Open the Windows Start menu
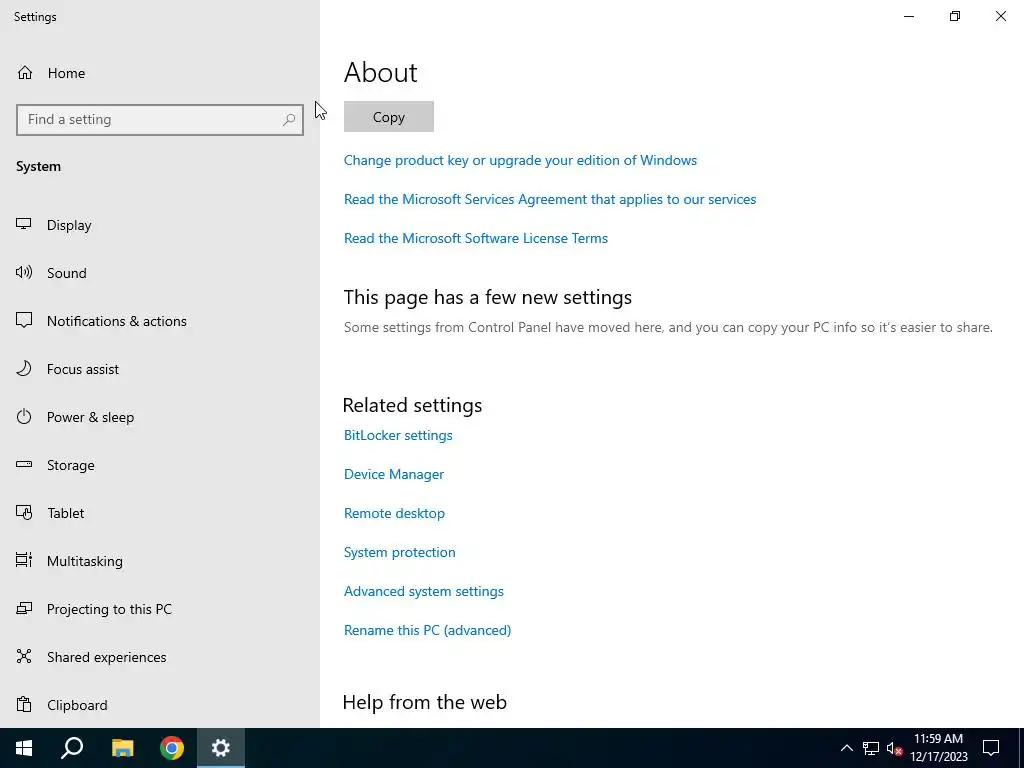Viewport: 1024px width, 768px height. pyautogui.click(x=24, y=748)
